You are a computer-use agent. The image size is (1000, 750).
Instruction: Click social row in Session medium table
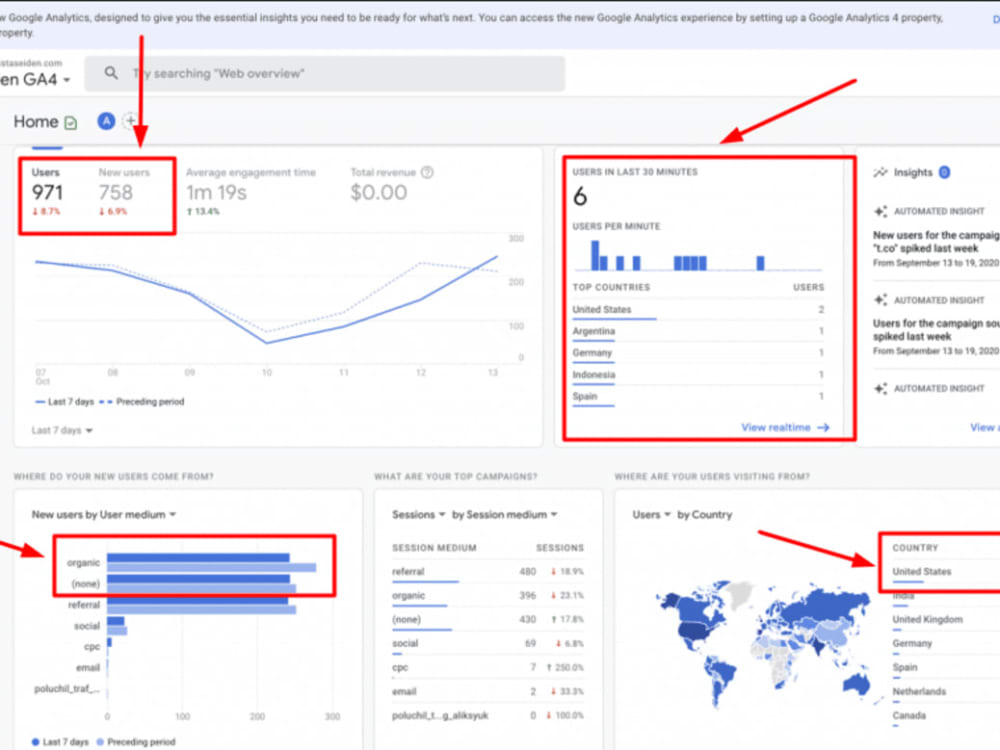coord(487,643)
